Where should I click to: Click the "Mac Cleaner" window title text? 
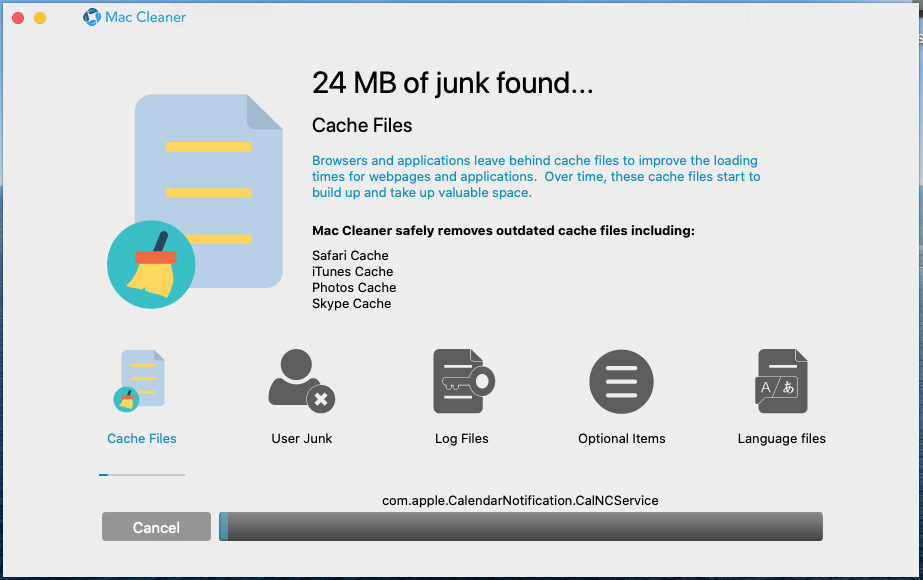pyautogui.click(x=145, y=18)
